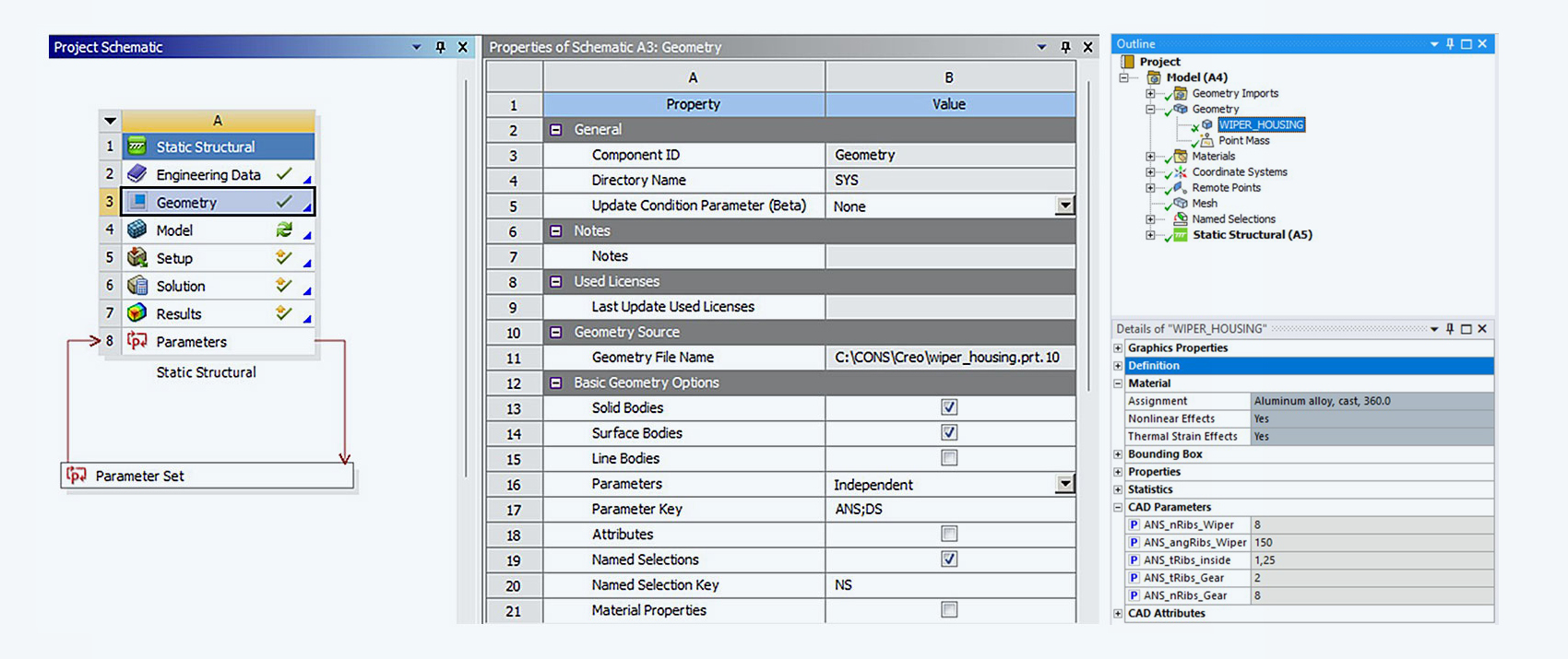Pin the Properties of Schematic panel
This screenshot has width=1568, height=659.
1065,47
